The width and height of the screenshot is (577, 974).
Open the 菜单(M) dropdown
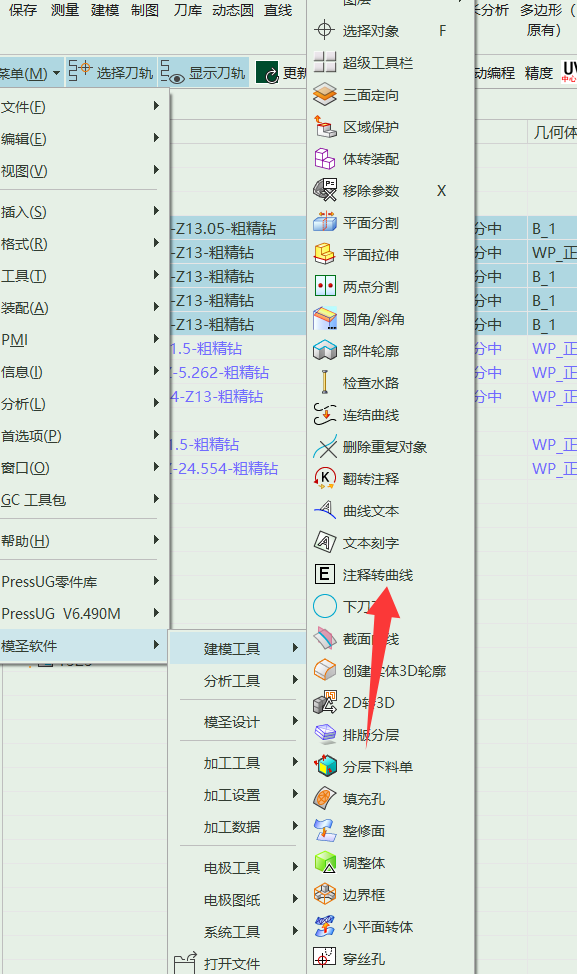(30, 73)
